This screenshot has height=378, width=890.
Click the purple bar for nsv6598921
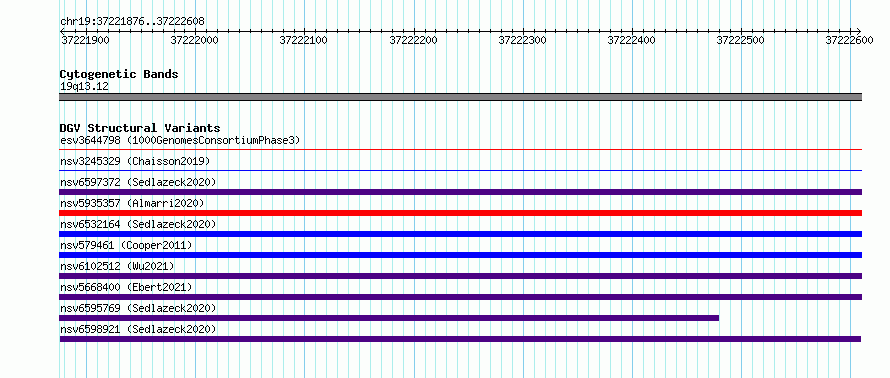tap(460, 339)
